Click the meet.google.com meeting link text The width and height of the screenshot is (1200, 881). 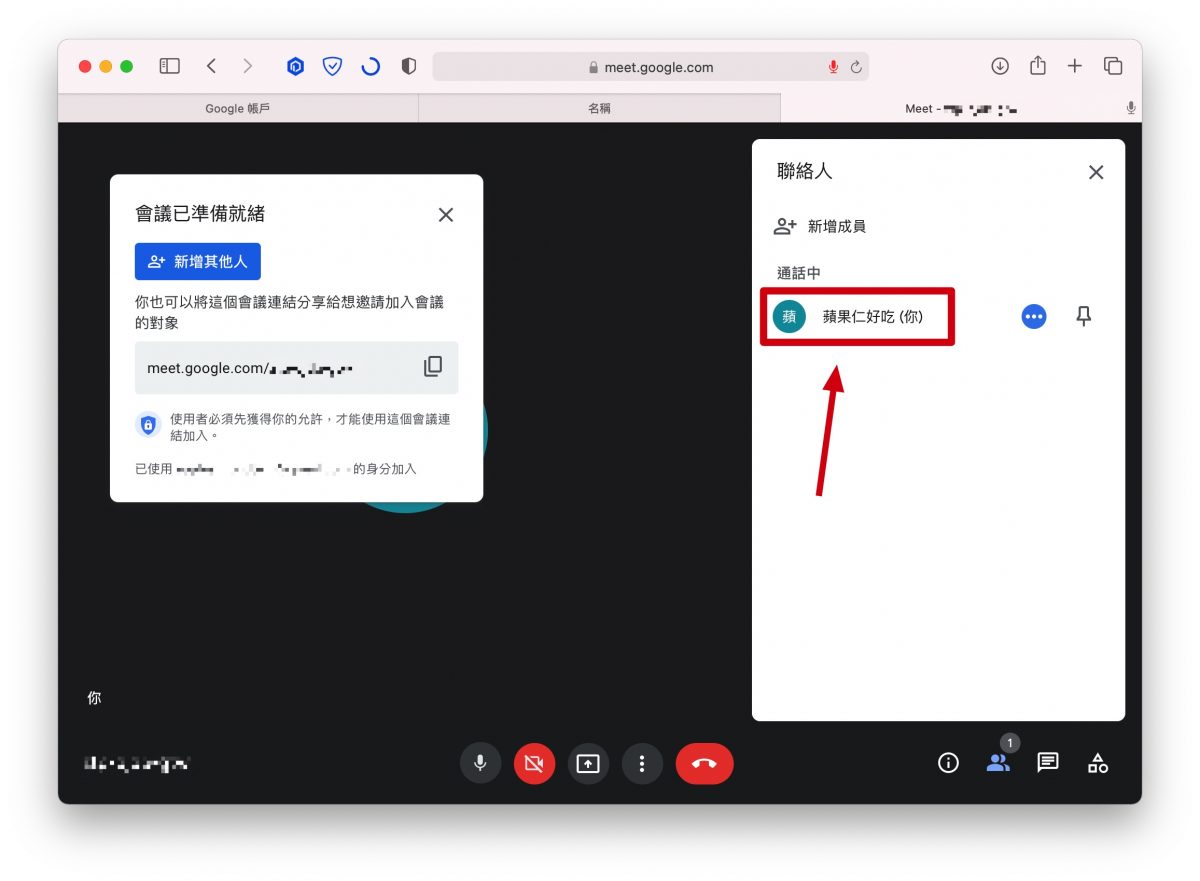coord(250,368)
